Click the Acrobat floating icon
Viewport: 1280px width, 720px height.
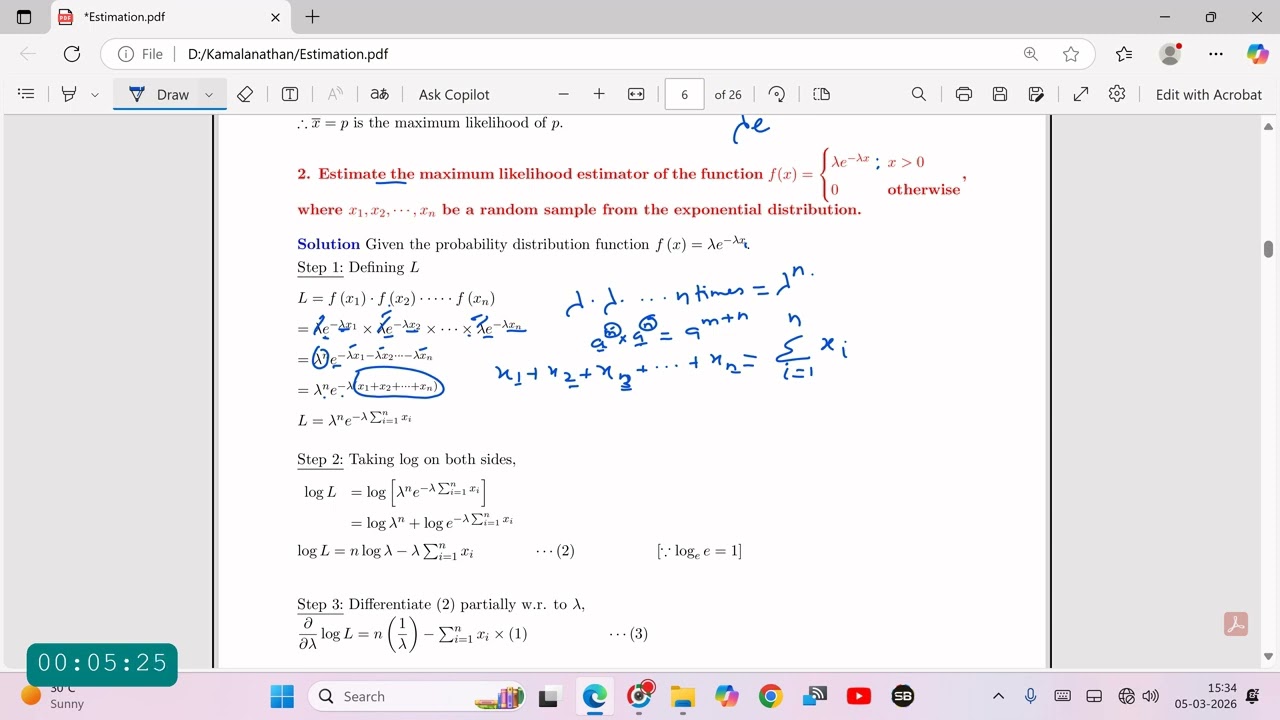1235,624
